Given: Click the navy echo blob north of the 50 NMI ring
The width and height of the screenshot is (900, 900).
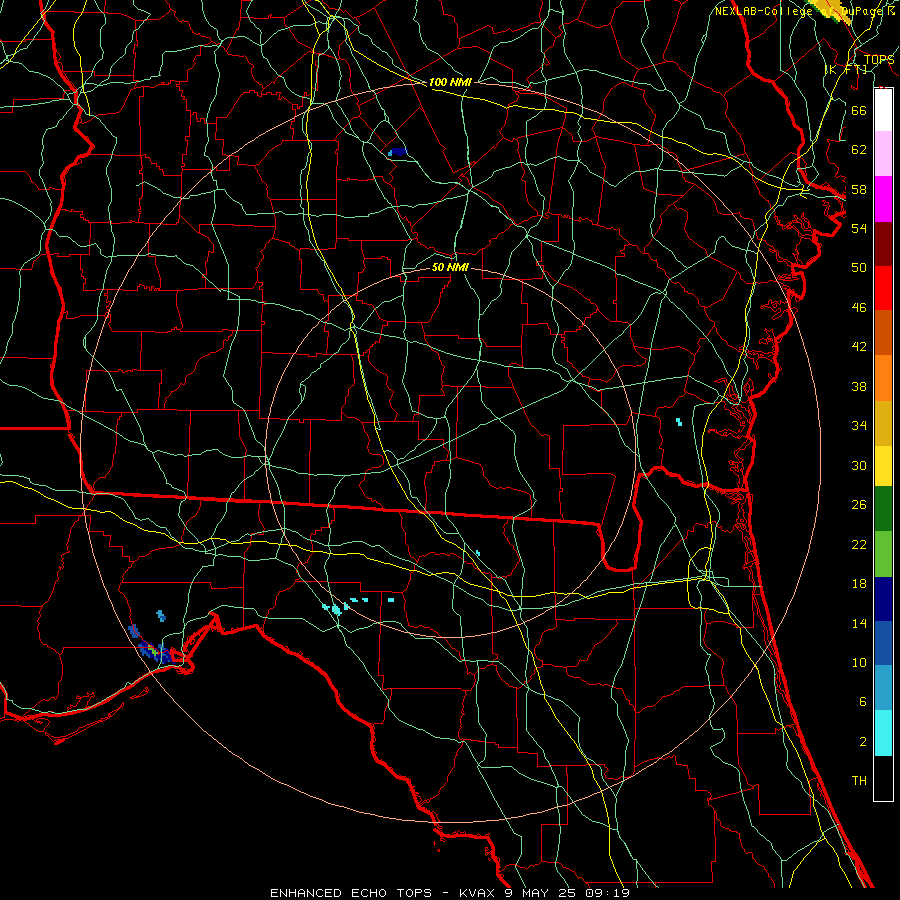Looking at the screenshot, I should pos(398,152).
